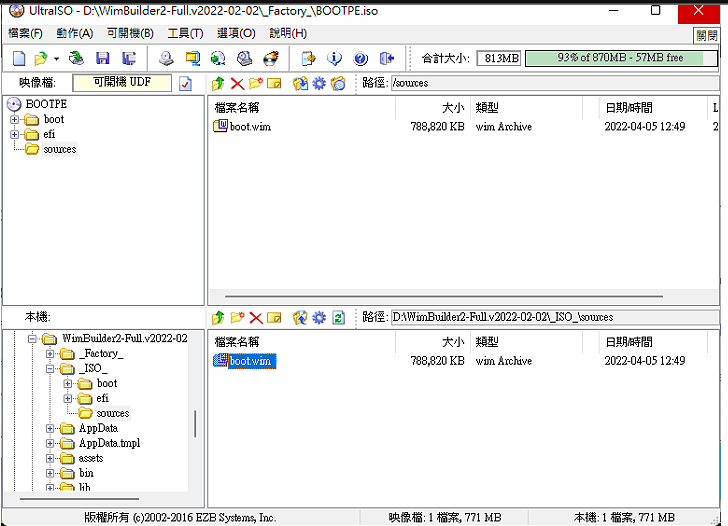Expand boot folder under _ISO_

(x=68, y=384)
